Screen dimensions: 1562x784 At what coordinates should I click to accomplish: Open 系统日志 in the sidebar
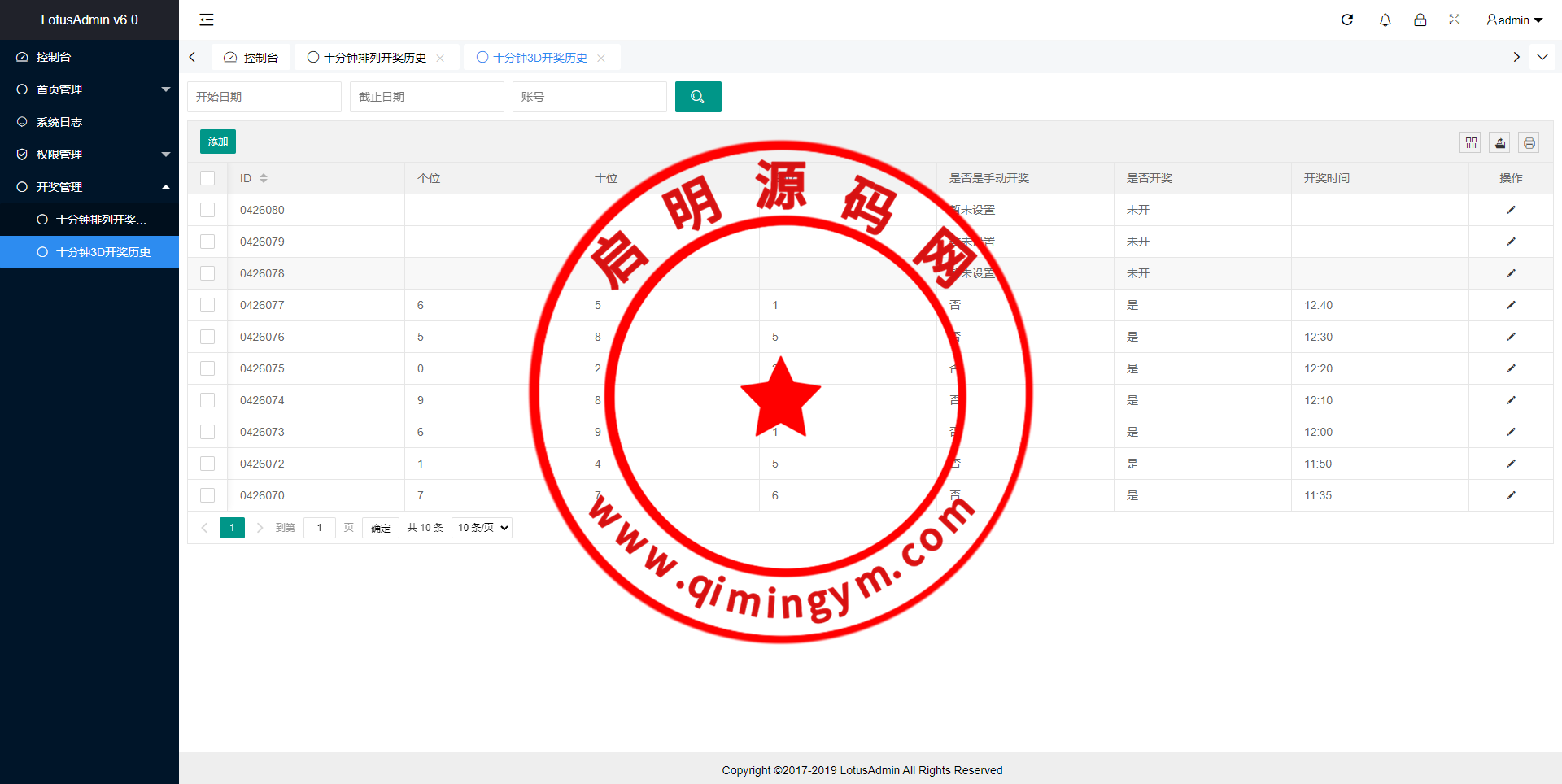[59, 122]
